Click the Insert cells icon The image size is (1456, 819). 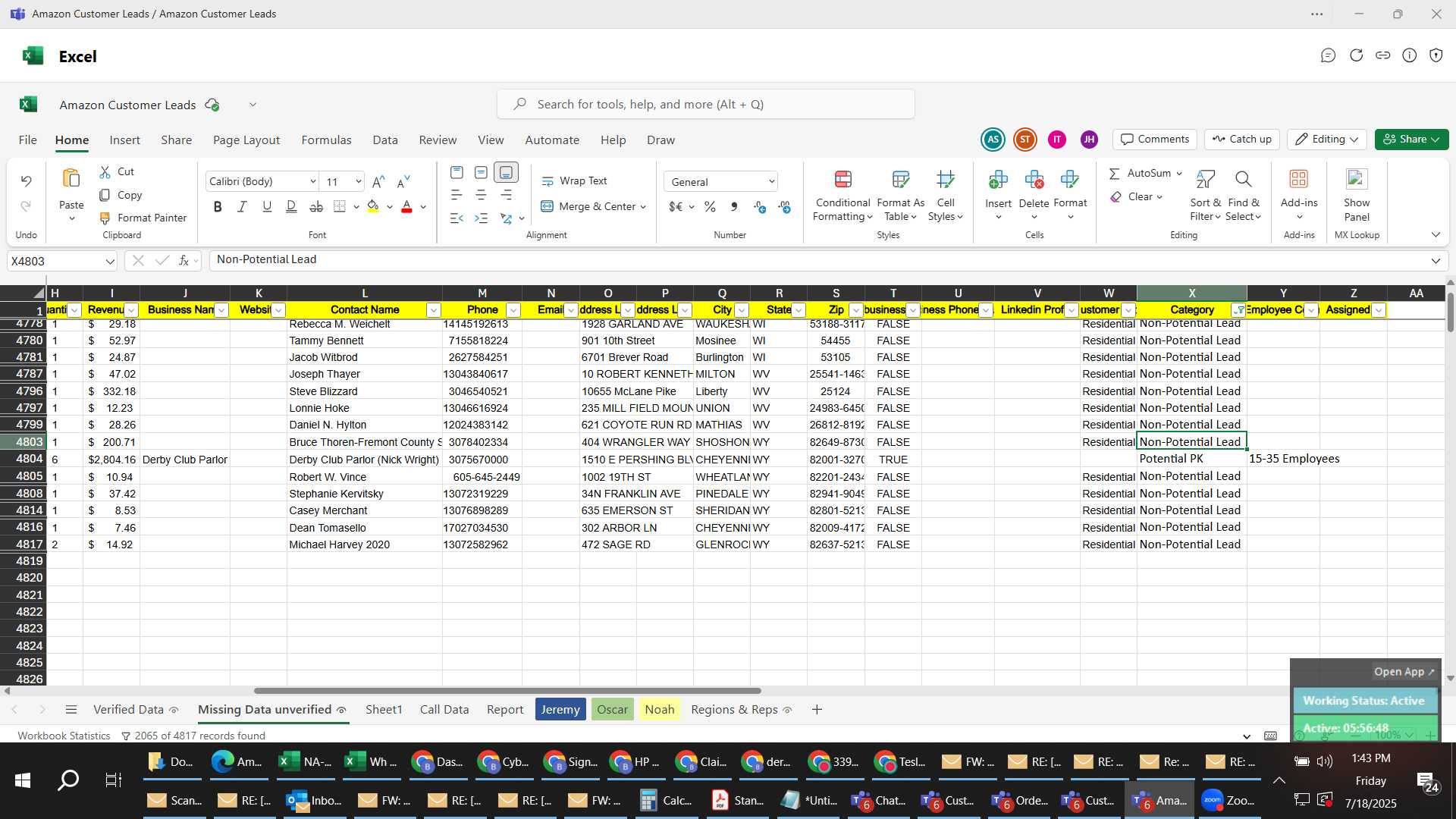(998, 180)
